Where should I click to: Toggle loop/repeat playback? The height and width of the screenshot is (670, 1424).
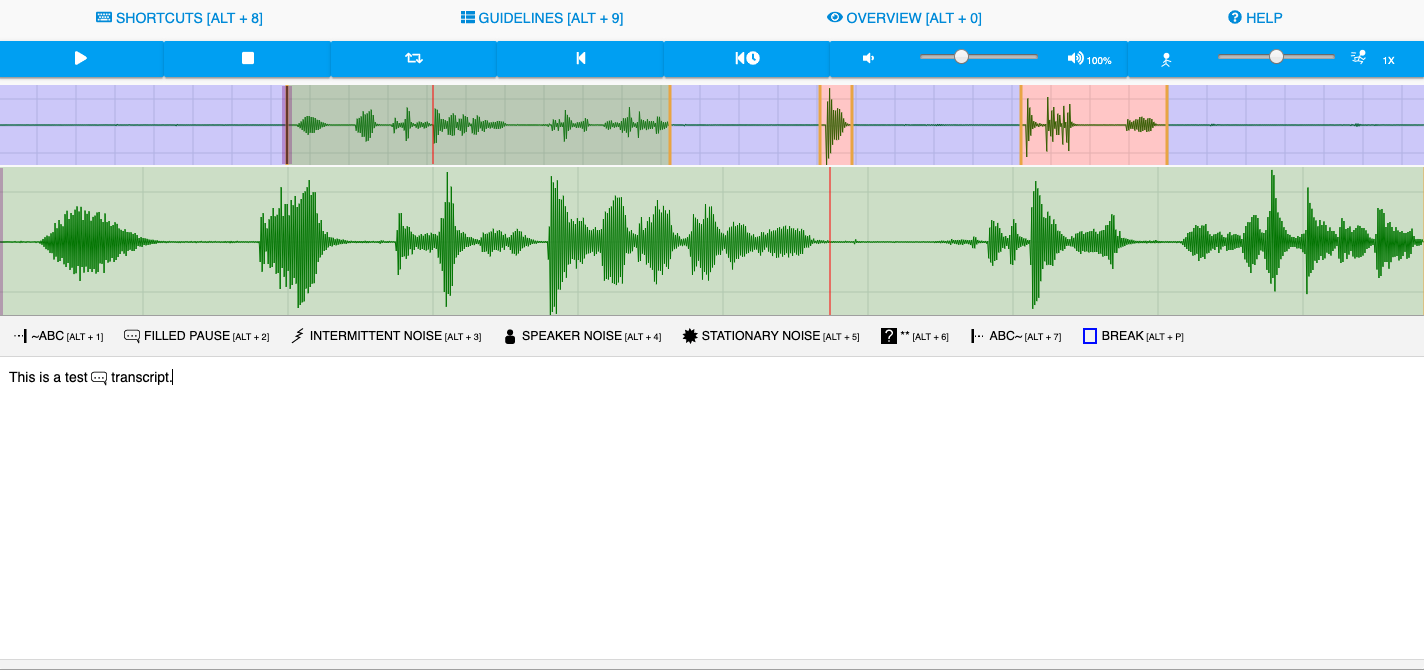(x=414, y=59)
